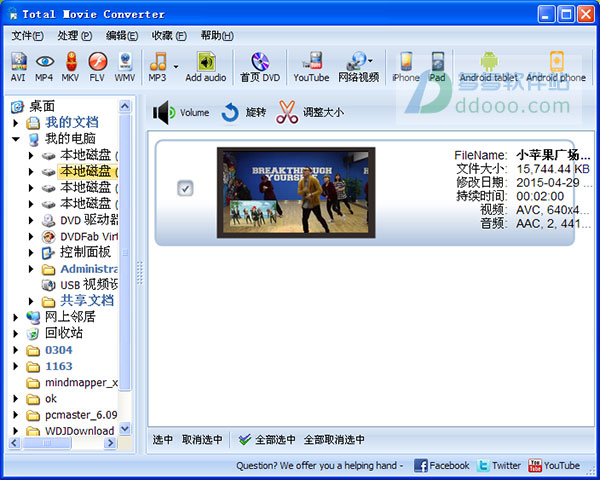Open 调整大小 scissors tool
The width and height of the screenshot is (600, 480).
pyautogui.click(x=310, y=113)
